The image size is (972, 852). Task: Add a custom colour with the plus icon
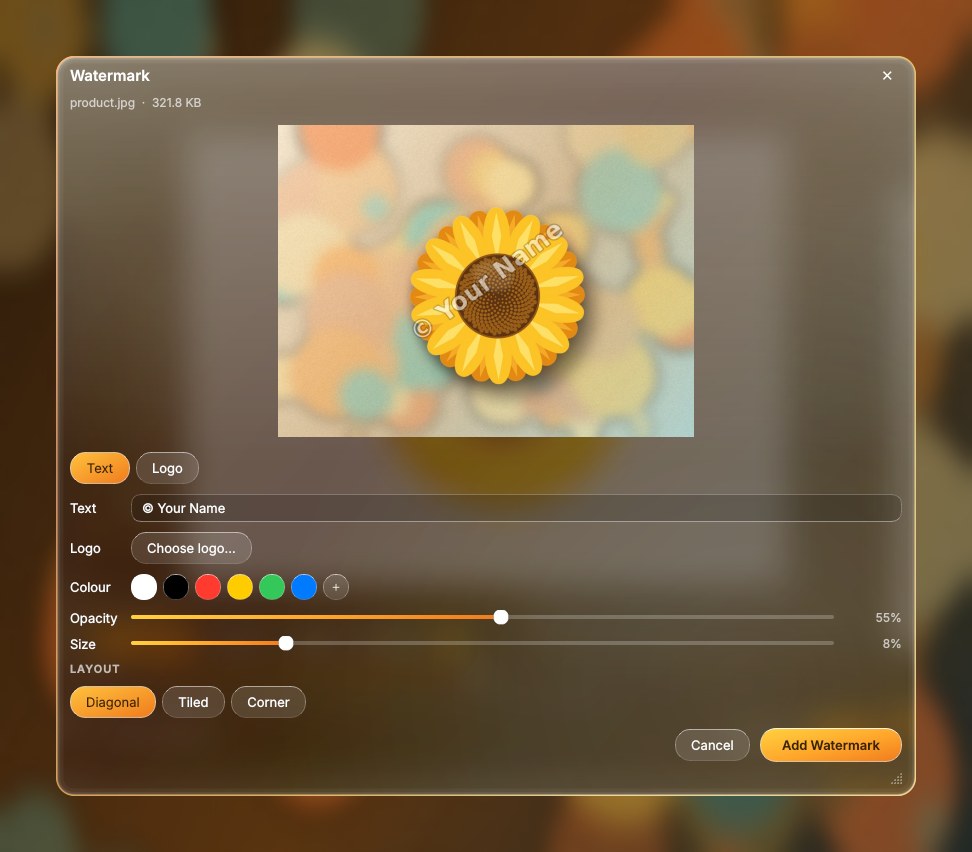(336, 587)
